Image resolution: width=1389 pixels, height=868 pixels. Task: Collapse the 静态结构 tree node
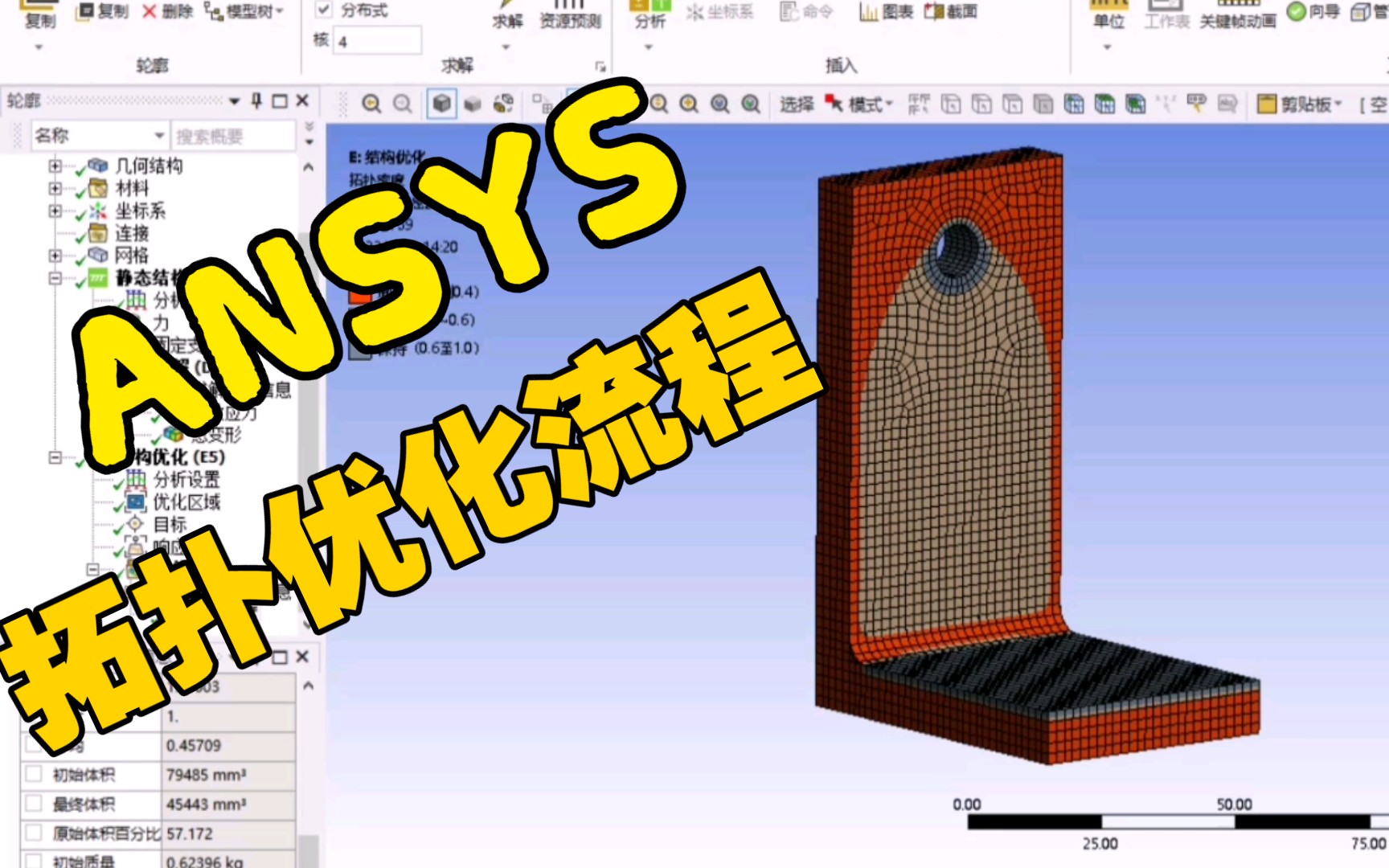(55, 278)
